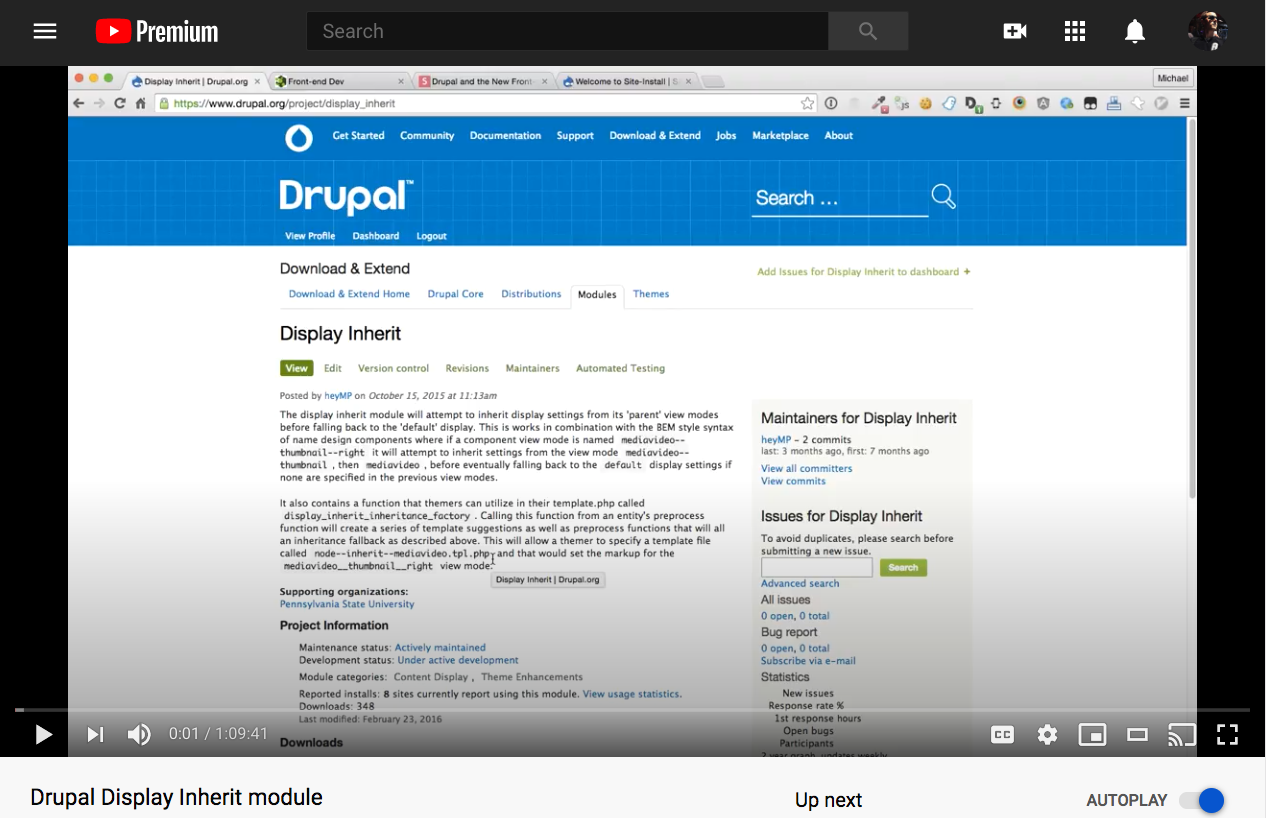The height and width of the screenshot is (818, 1266).
Task: Go to YouTube Premium home logo
Action: click(x=157, y=32)
